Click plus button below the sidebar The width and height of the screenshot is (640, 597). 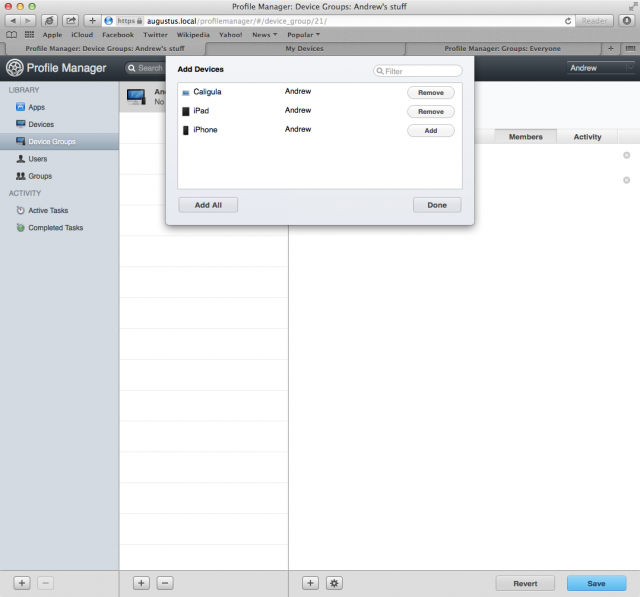[22, 583]
